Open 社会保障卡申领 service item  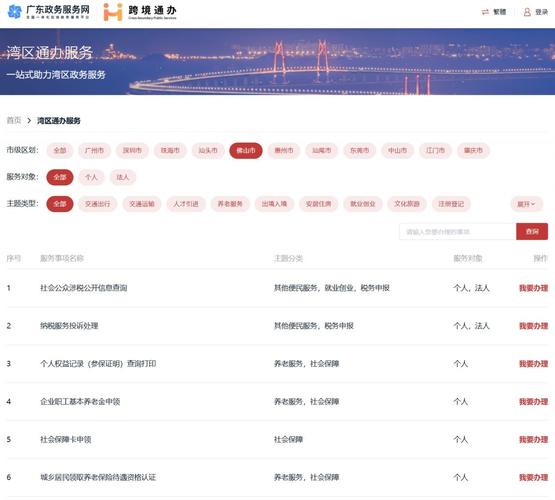tap(65, 439)
